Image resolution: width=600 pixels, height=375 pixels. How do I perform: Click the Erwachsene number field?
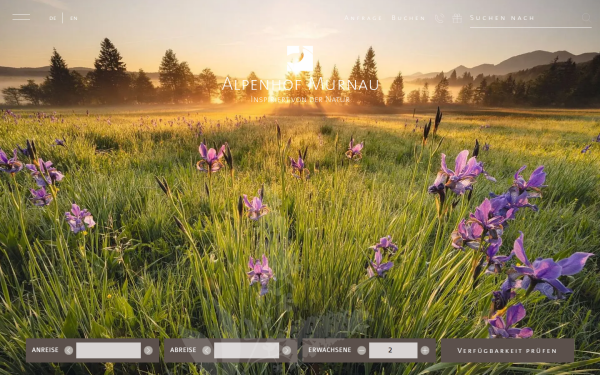pos(393,350)
